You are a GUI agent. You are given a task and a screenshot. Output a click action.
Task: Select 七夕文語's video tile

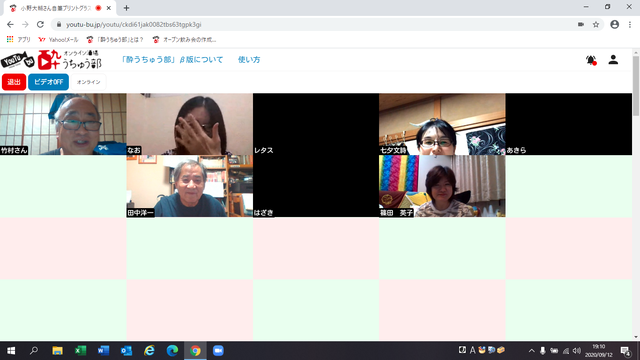pos(442,124)
